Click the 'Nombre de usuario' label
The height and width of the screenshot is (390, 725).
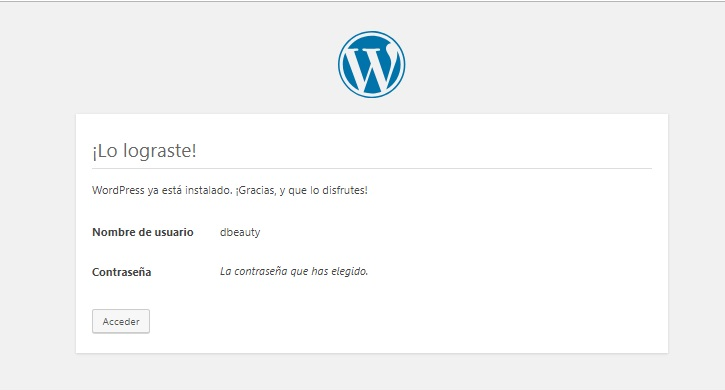143,232
